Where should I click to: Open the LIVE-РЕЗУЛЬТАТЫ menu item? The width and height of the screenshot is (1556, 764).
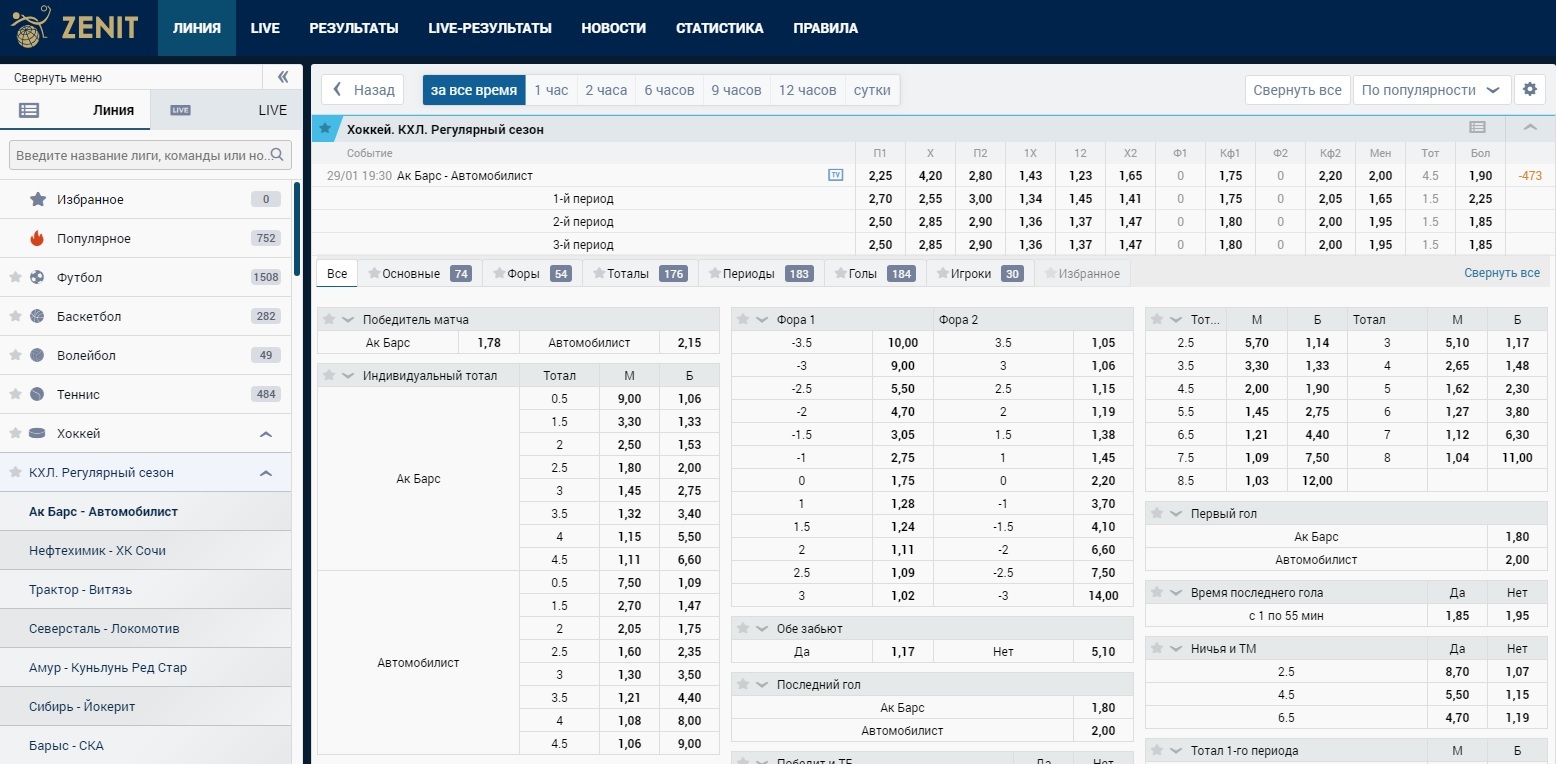489,28
